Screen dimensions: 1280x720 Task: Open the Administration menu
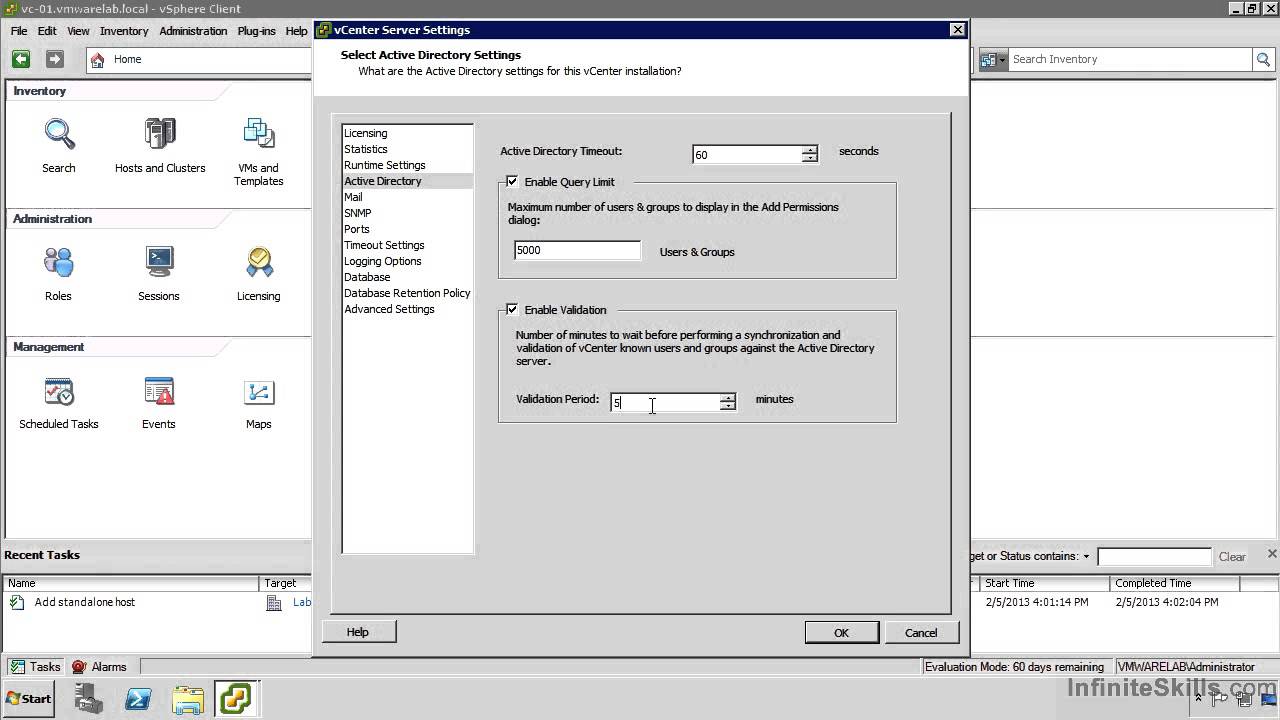pos(193,31)
